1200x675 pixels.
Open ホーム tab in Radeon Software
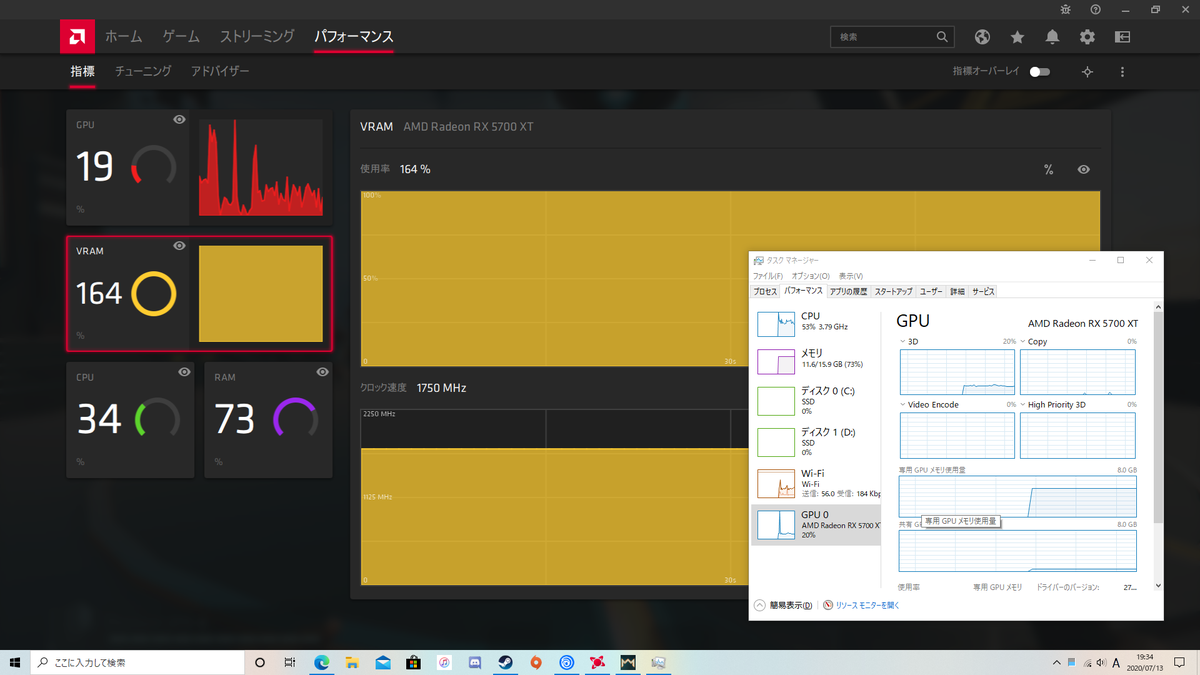coord(124,37)
